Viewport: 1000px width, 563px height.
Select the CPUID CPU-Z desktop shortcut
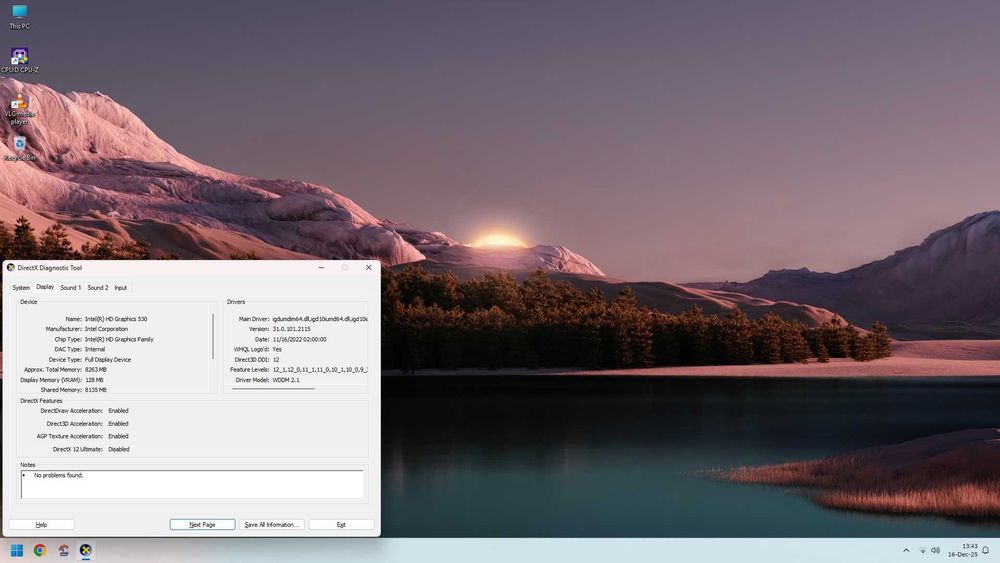click(19, 60)
